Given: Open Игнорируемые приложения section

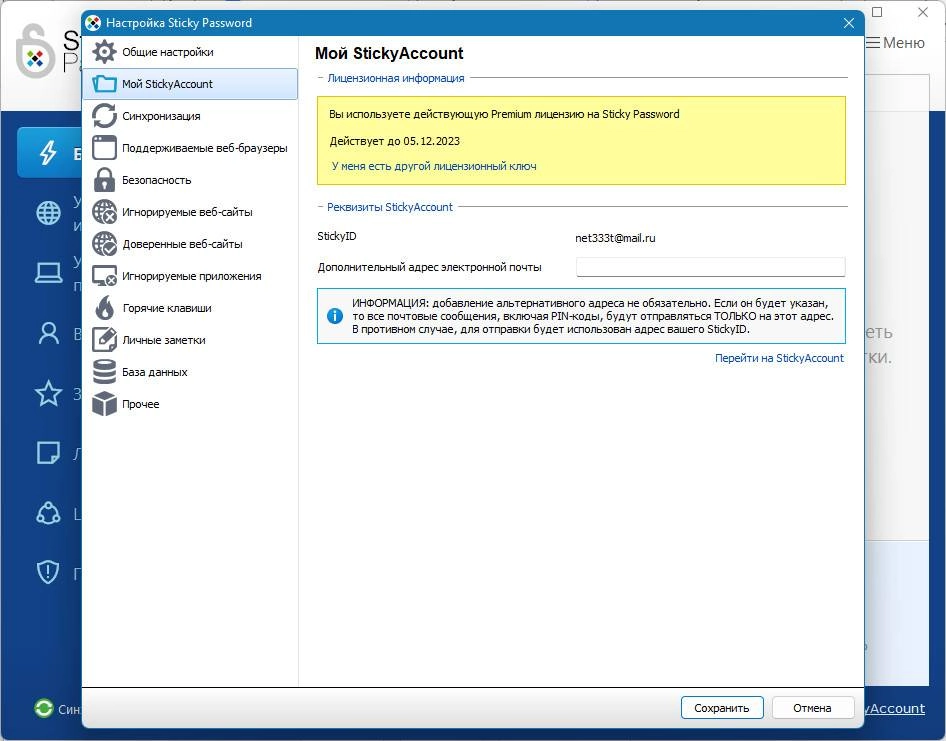Looking at the screenshot, I should click(190, 276).
